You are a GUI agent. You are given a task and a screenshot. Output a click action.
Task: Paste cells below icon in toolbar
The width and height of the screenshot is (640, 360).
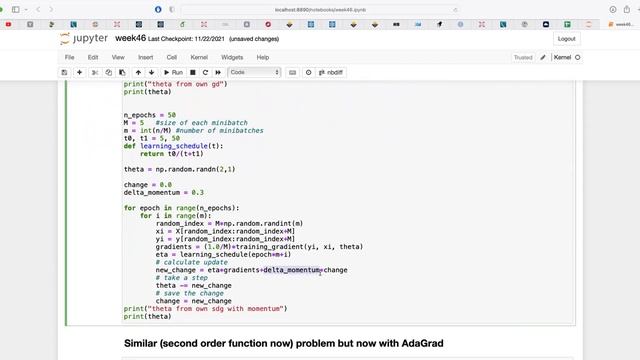tap(122, 72)
